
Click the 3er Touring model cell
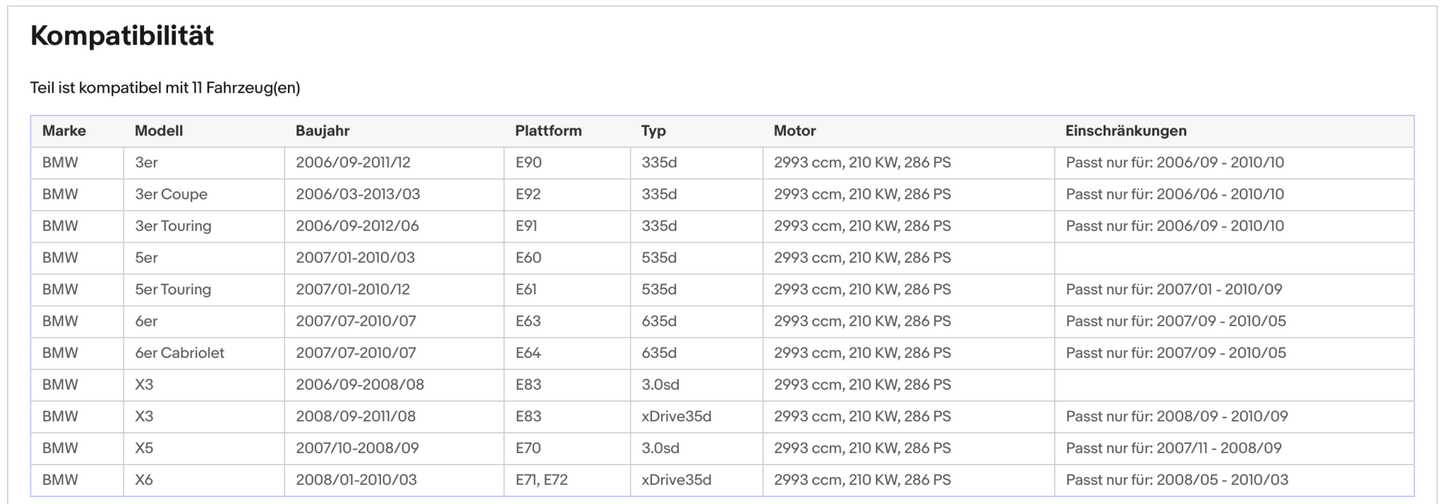173,226
